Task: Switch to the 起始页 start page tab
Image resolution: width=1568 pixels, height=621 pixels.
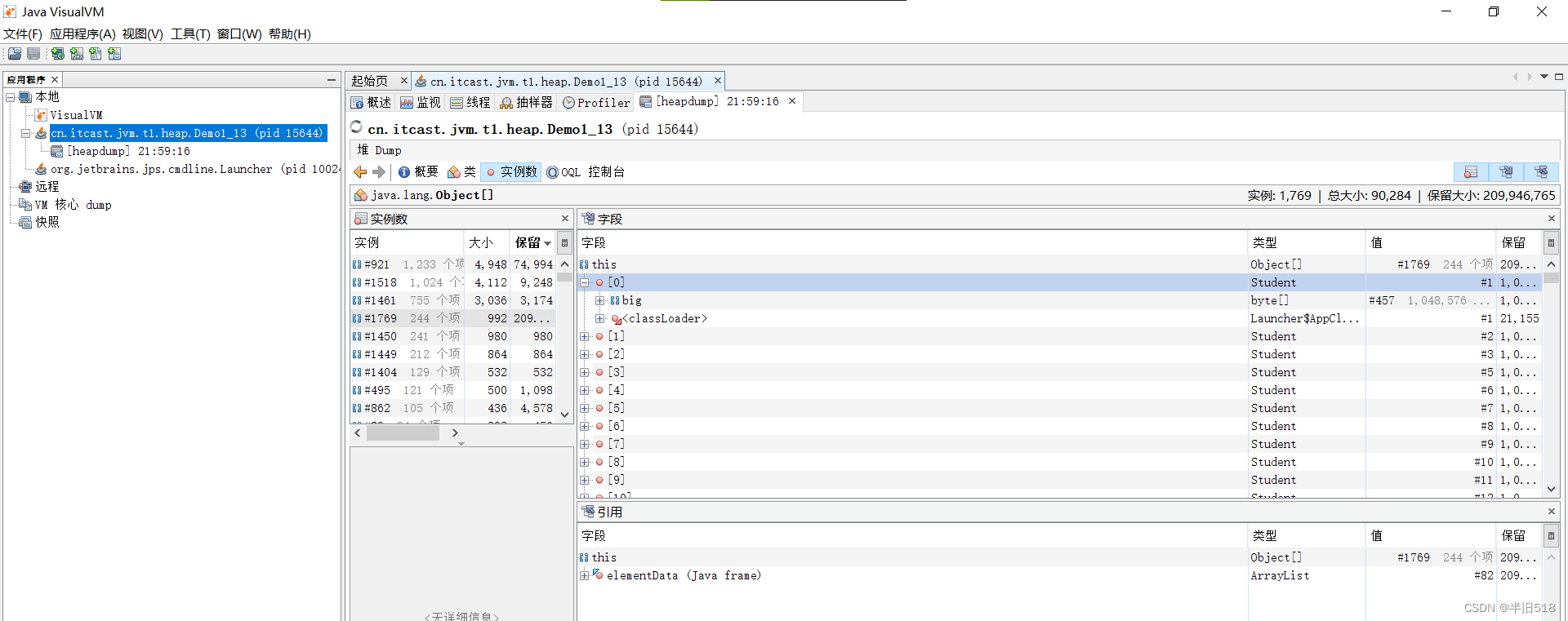Action: pyautogui.click(x=370, y=82)
